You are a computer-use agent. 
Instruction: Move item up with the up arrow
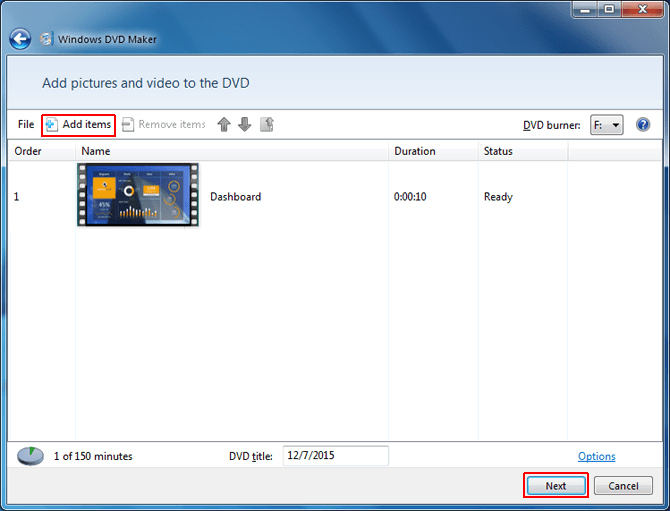[224, 125]
